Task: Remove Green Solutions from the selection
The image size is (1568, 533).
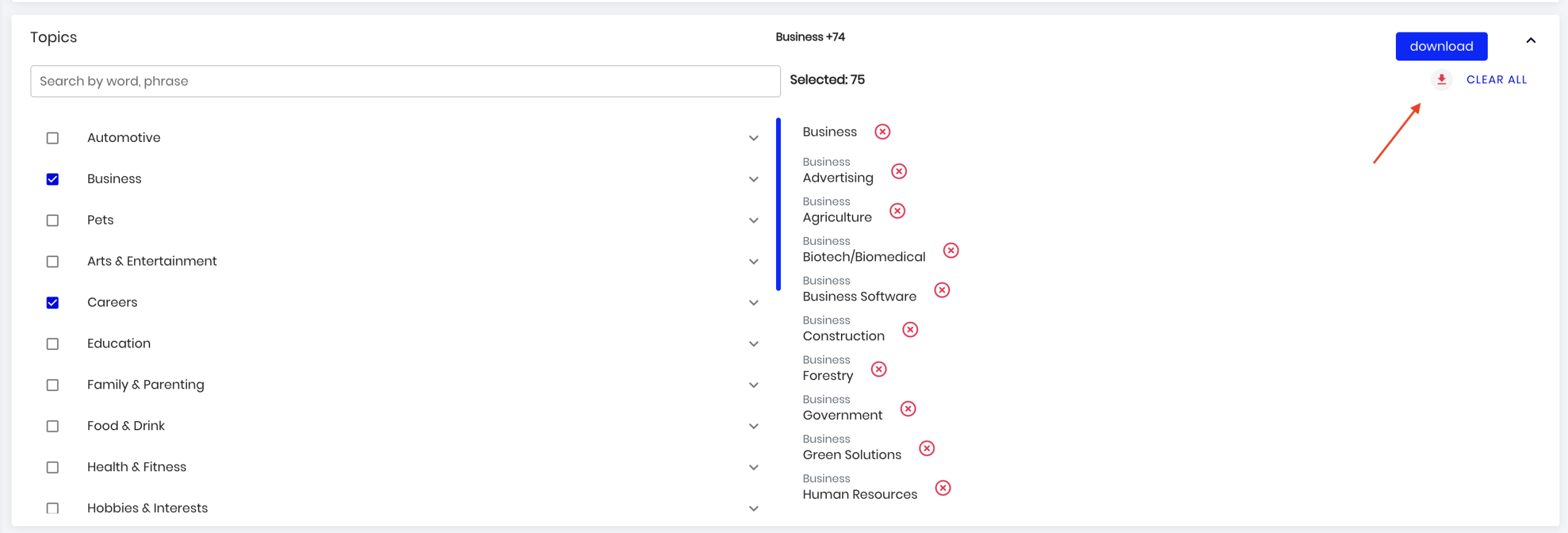Action: coord(927,449)
